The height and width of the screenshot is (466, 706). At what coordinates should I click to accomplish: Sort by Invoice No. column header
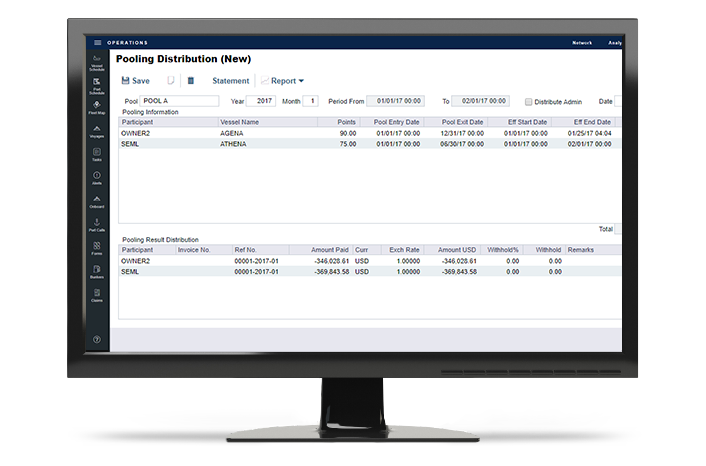pyautogui.click(x=203, y=250)
